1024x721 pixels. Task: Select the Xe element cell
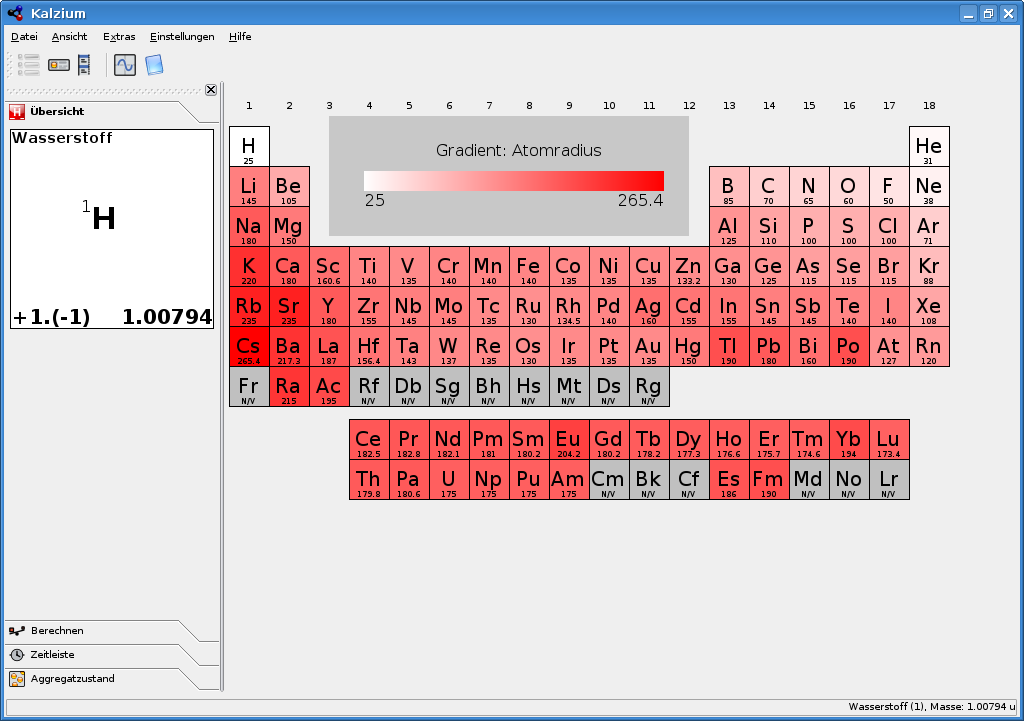pos(929,306)
